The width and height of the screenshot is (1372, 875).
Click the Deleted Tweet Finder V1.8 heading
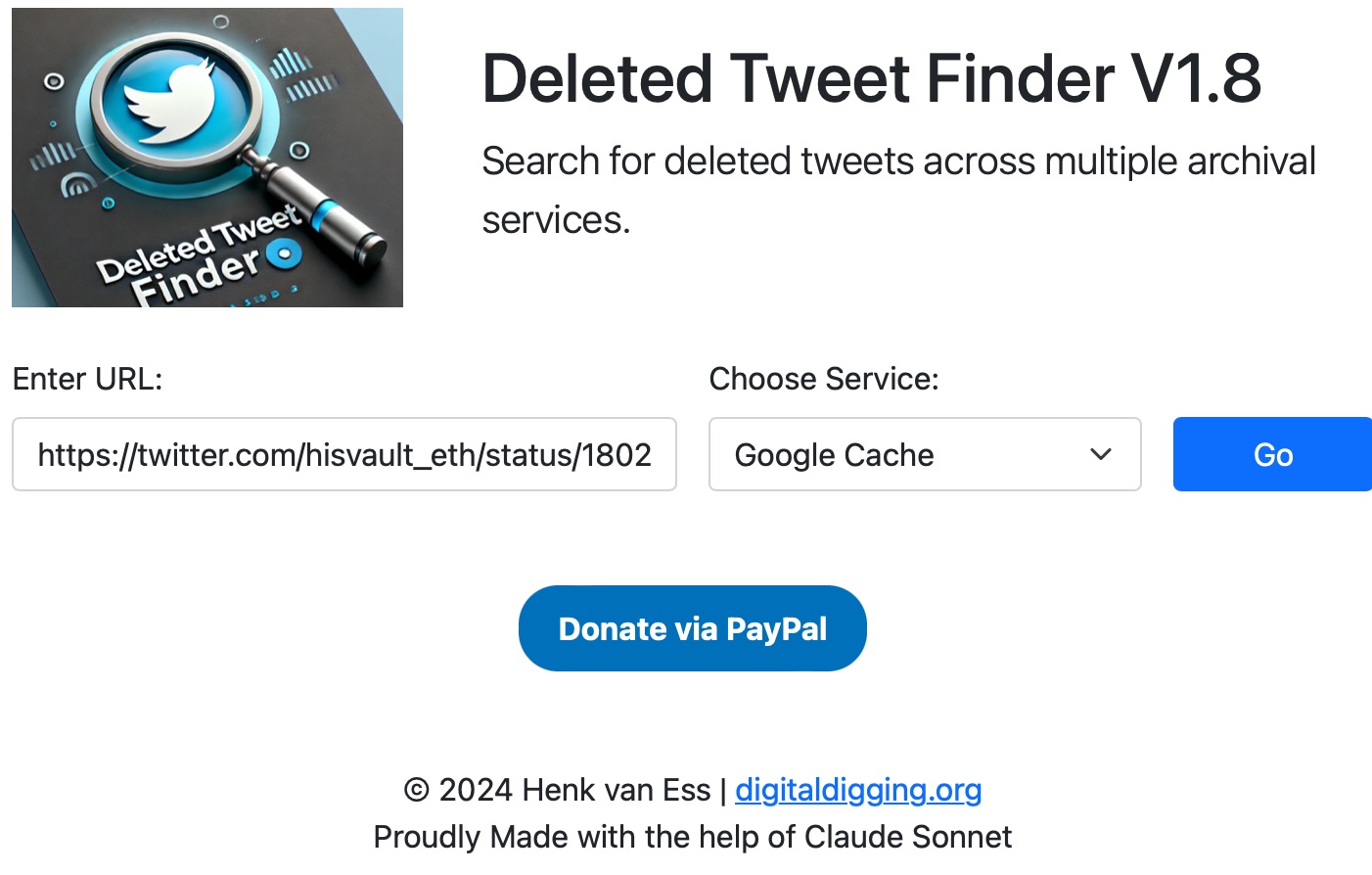(x=872, y=78)
